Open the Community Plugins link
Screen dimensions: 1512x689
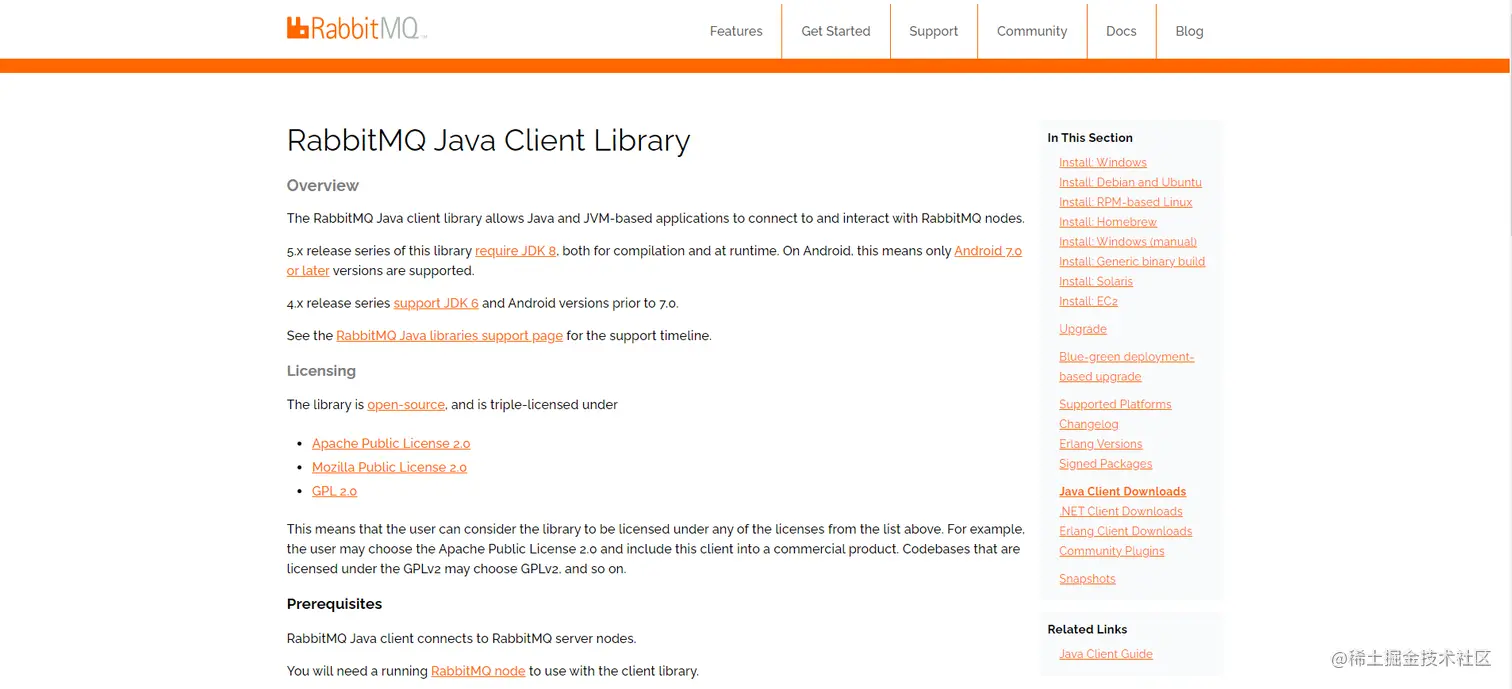1111,551
